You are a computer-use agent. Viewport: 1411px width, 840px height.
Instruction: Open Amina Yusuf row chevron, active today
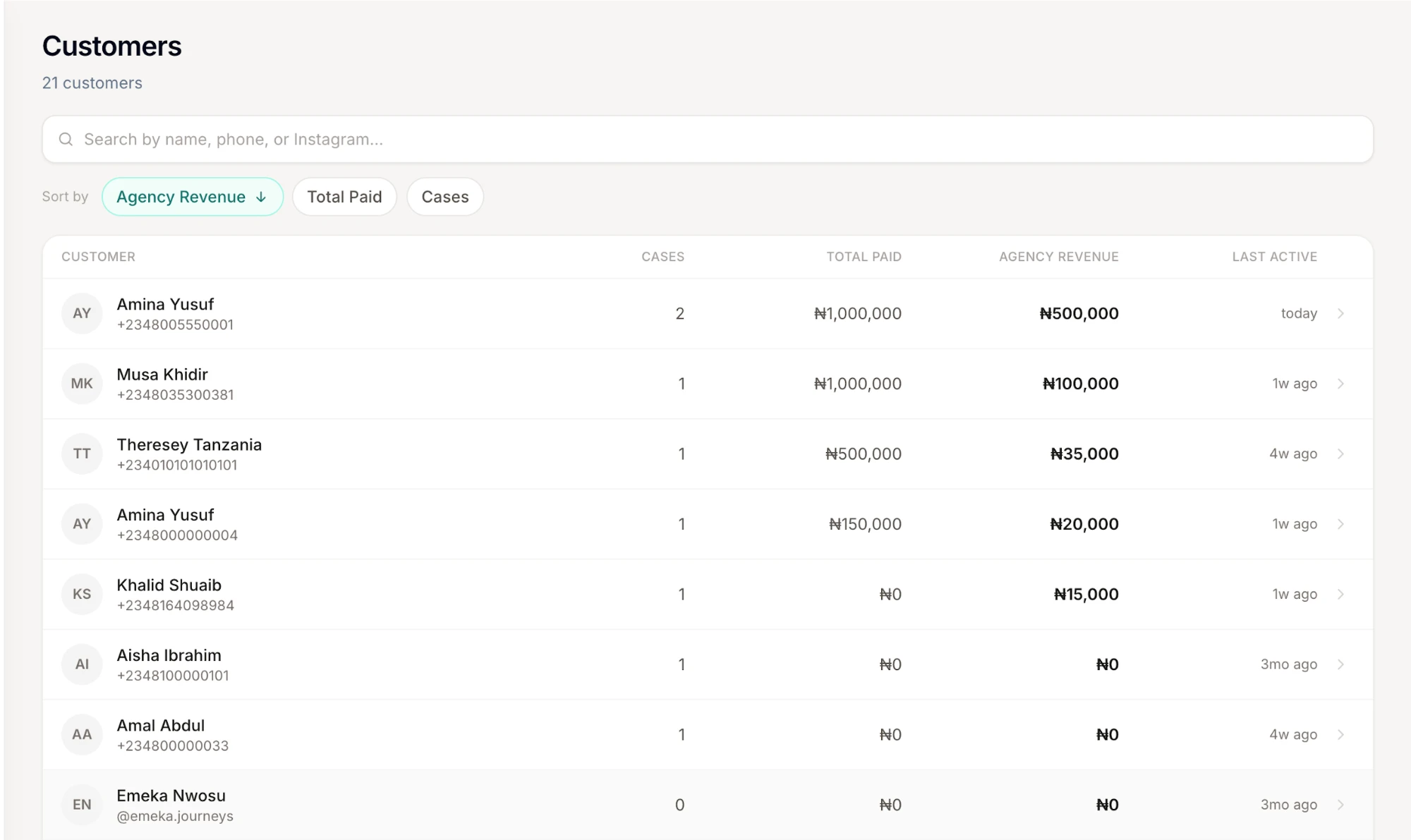1340,313
